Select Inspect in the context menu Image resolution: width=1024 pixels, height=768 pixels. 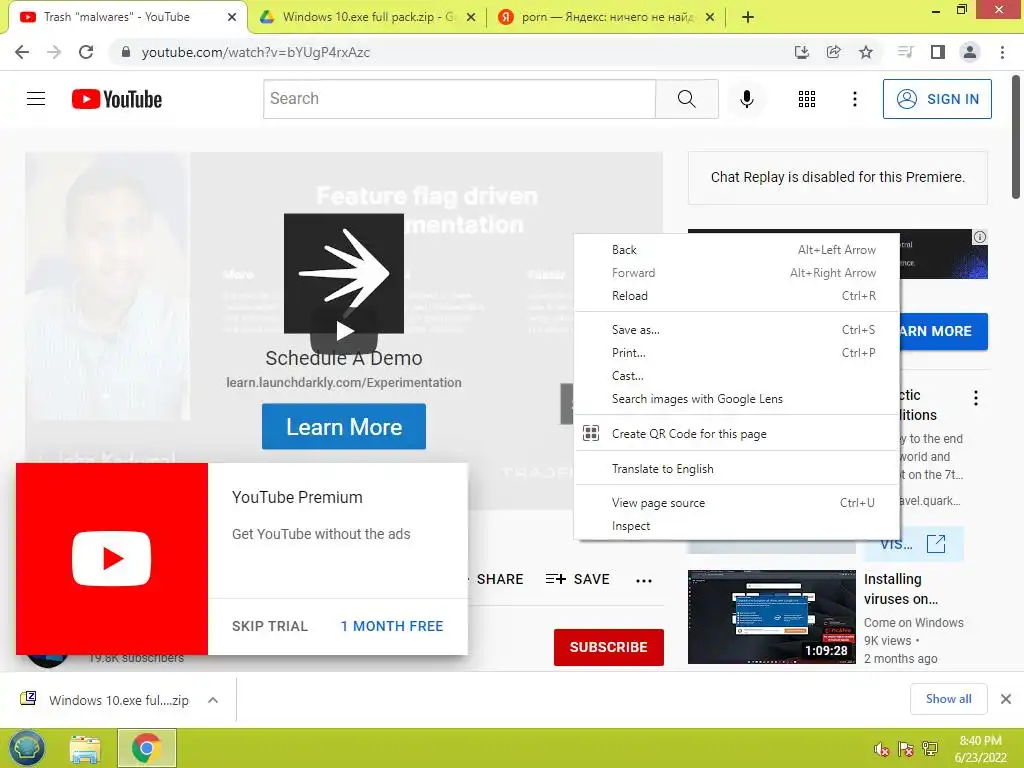click(x=737, y=526)
